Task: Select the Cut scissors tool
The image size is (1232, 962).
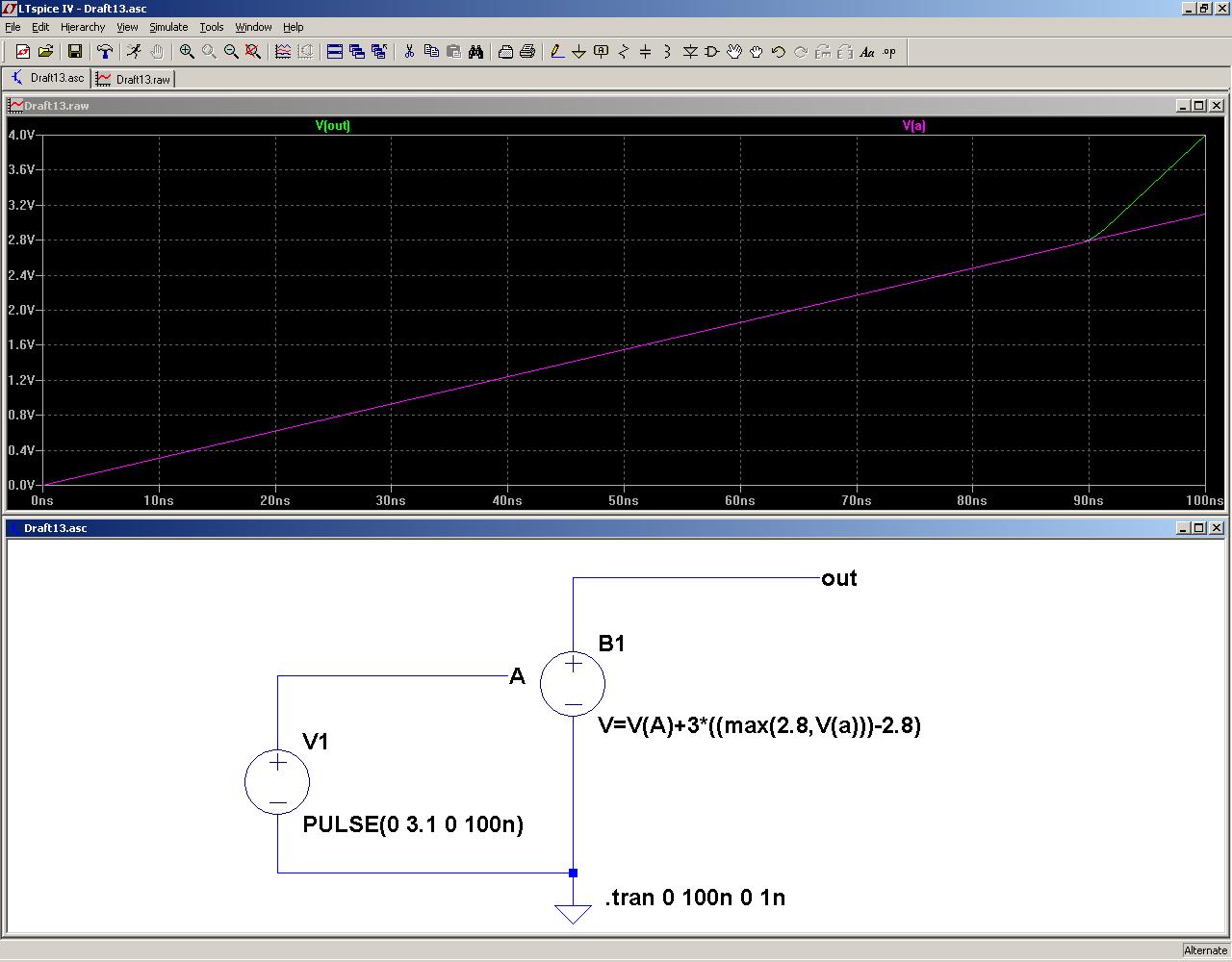Action: (x=409, y=52)
